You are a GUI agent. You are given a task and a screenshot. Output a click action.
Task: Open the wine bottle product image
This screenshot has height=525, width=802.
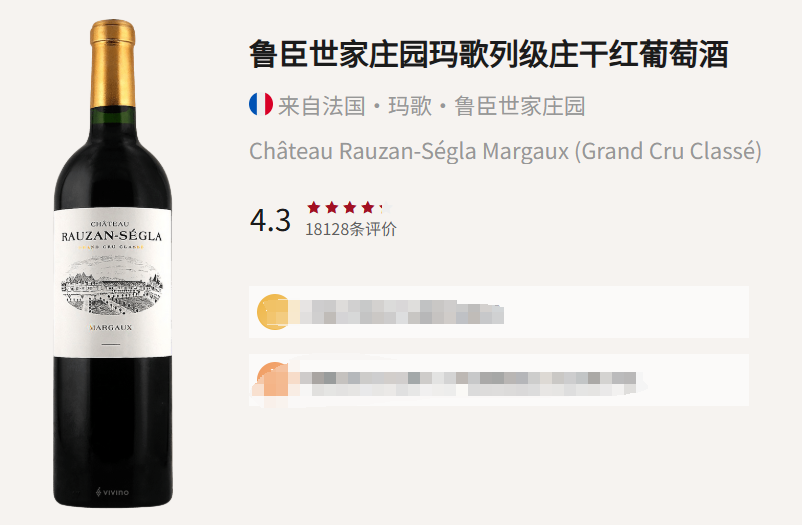[x=113, y=263]
